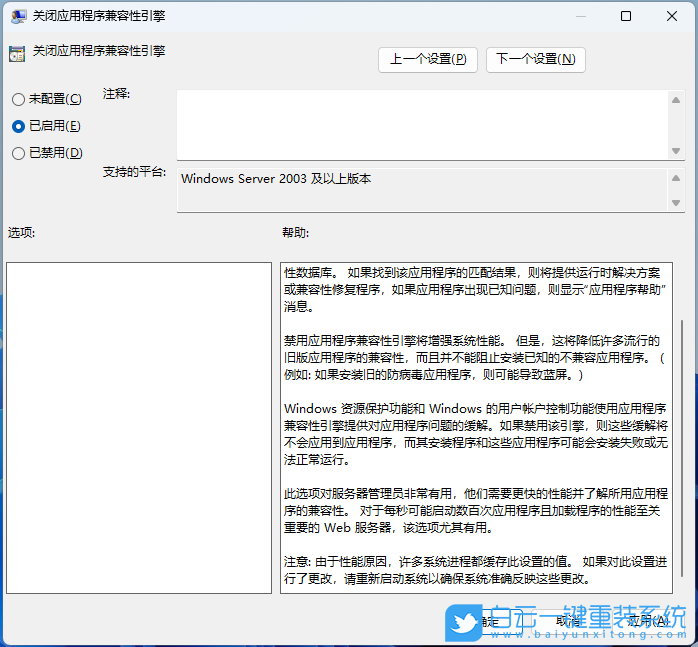This screenshot has height=647, width=698.
Task: Click the help paragraph starting 注意: 由于性能原因
Action: pyautogui.click(x=475, y=570)
